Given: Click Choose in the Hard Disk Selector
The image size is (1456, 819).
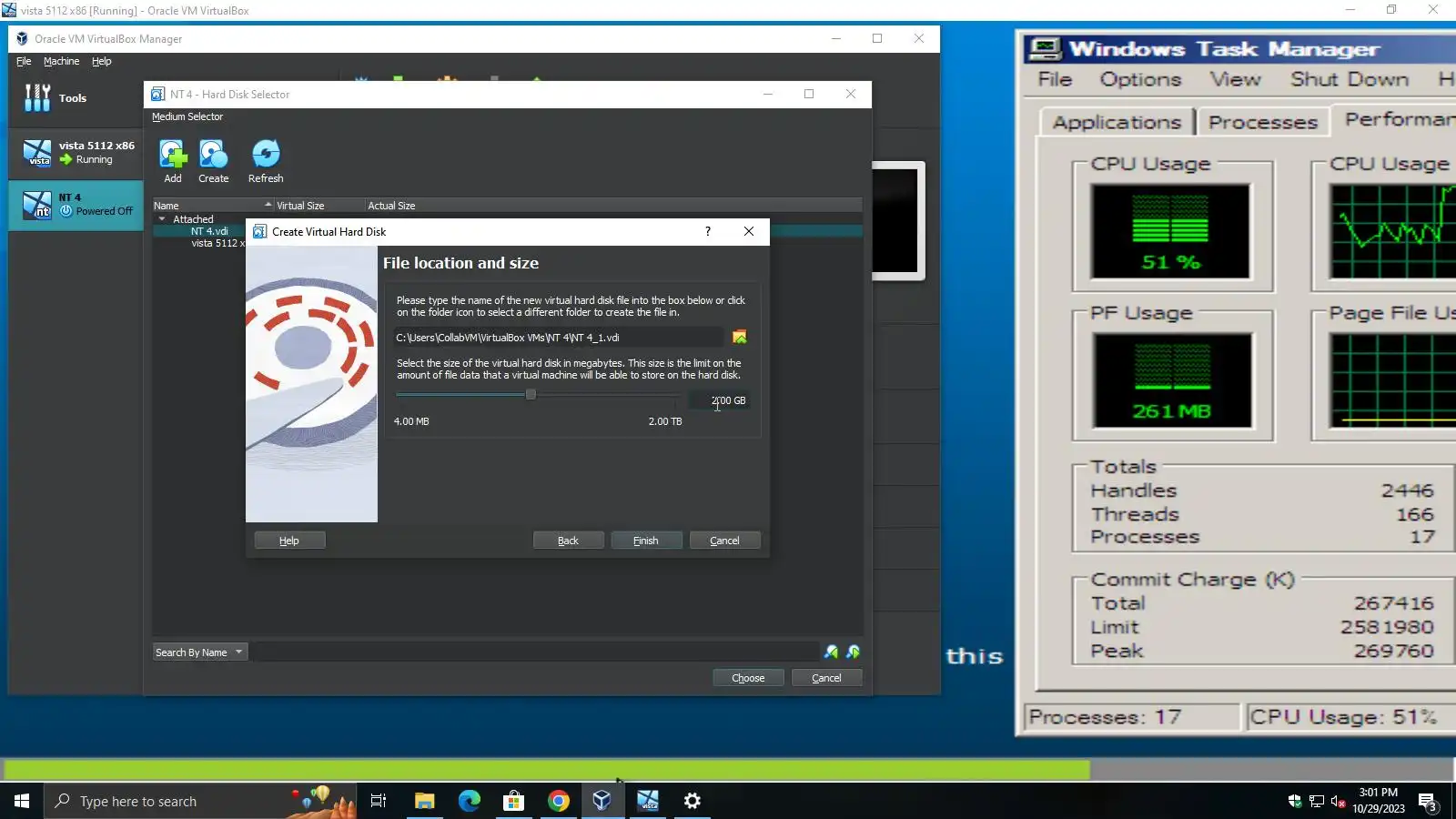Looking at the screenshot, I should pyautogui.click(x=748, y=678).
